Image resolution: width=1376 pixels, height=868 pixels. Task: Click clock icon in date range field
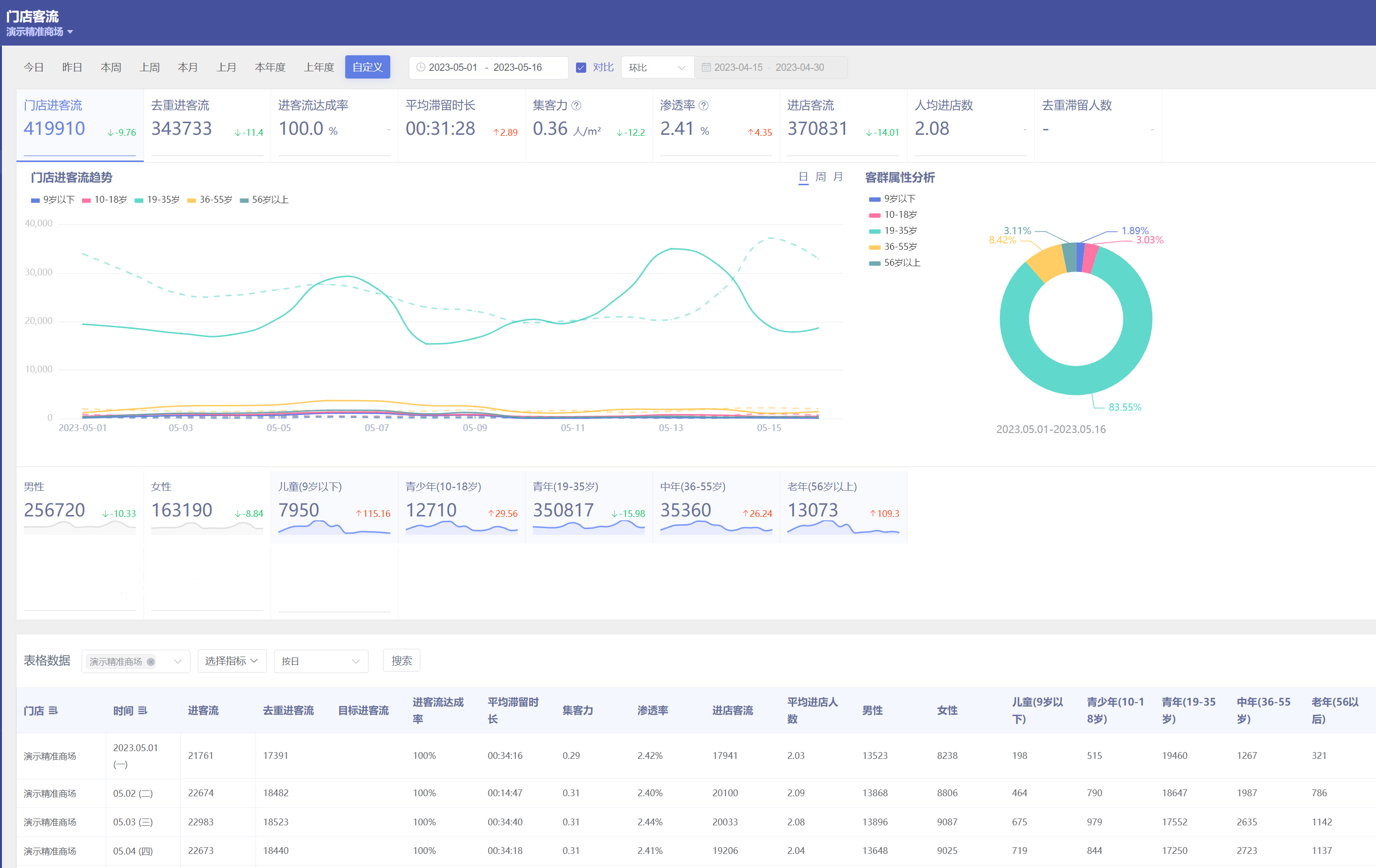pyautogui.click(x=420, y=67)
